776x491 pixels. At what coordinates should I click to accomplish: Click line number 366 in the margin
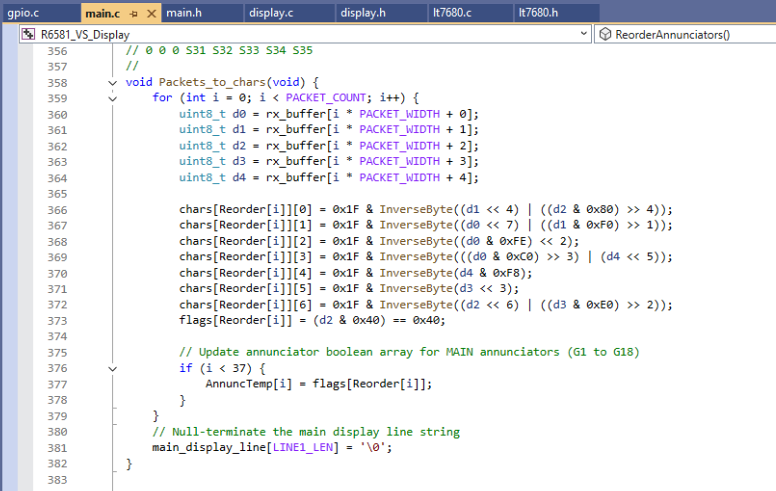click(57, 210)
